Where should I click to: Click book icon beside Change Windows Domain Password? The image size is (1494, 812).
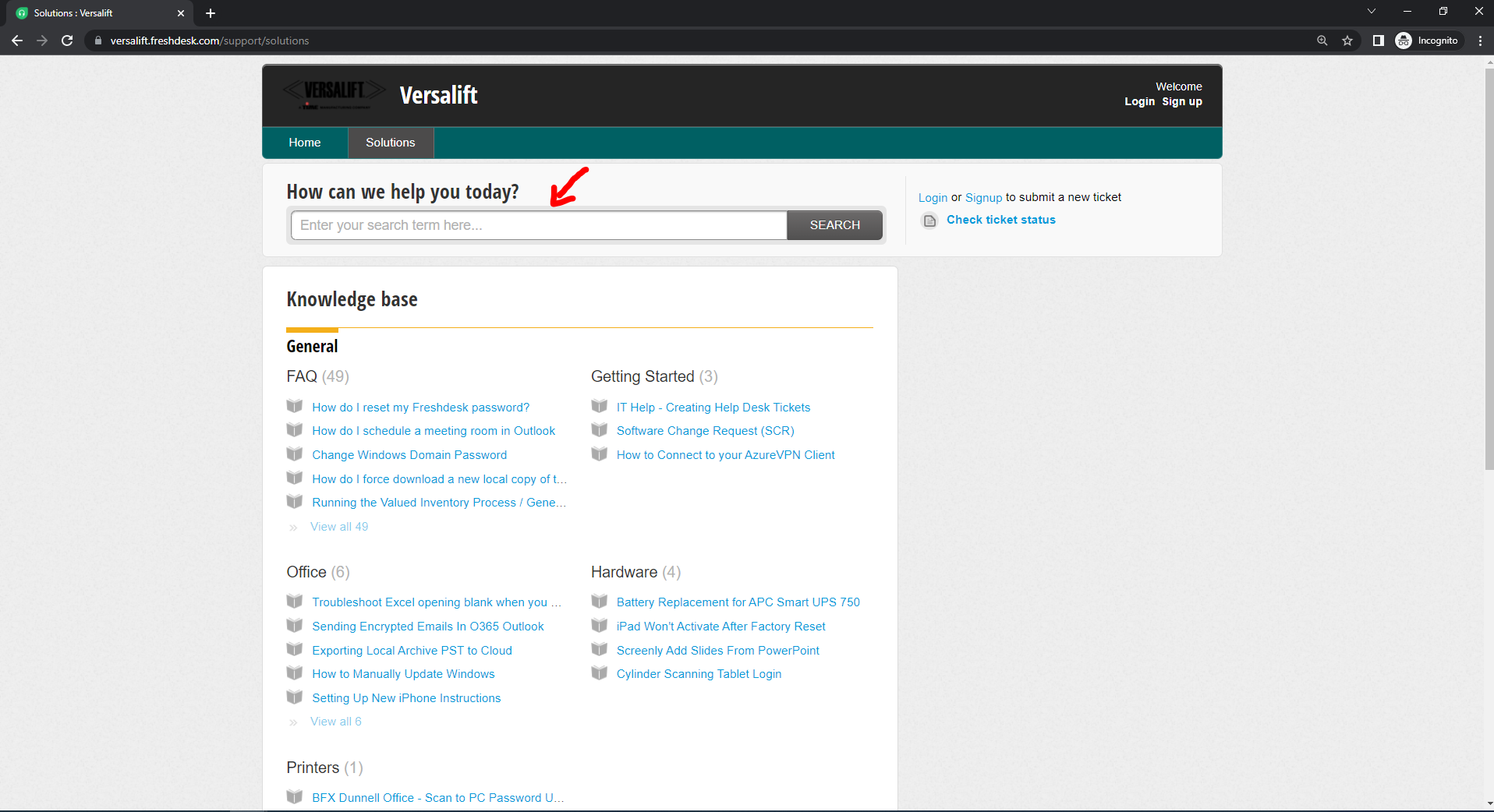[295, 454]
